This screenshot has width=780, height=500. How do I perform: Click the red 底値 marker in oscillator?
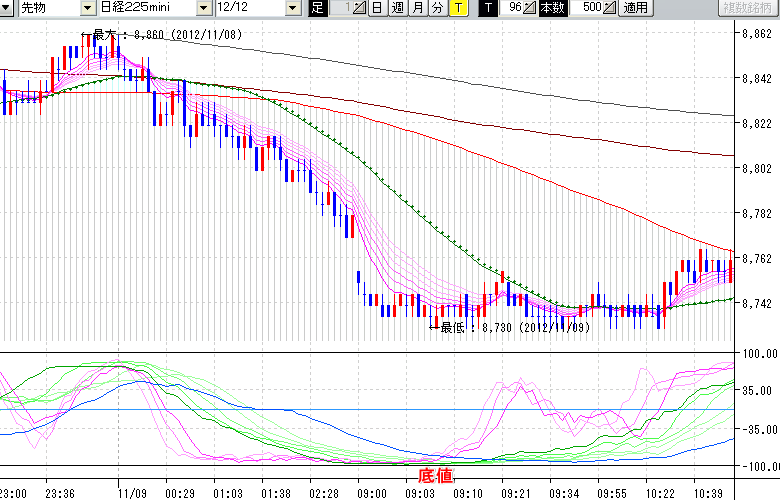[x=434, y=474]
